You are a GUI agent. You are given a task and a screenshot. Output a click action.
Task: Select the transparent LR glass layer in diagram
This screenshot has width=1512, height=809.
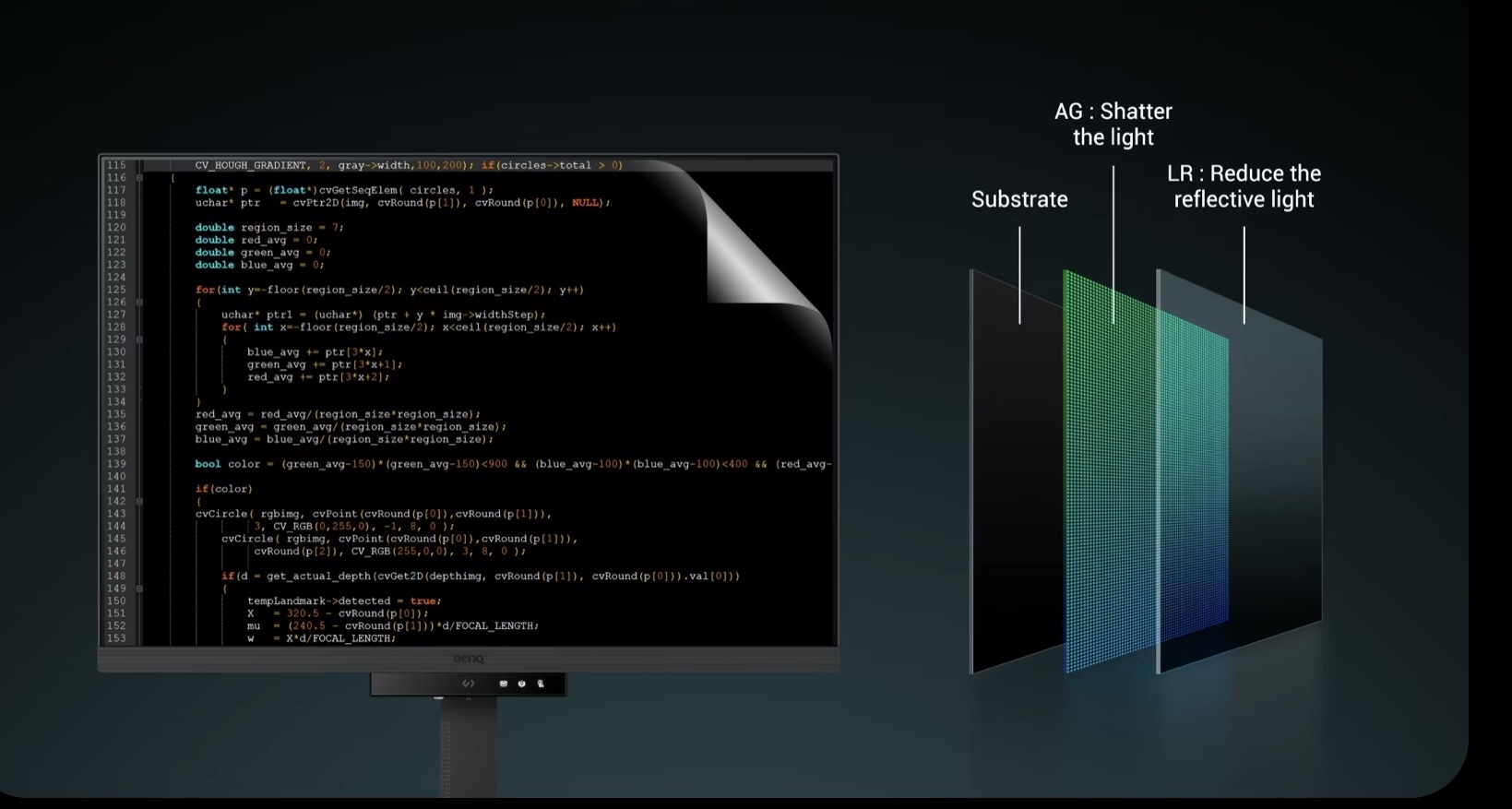tap(1240, 470)
